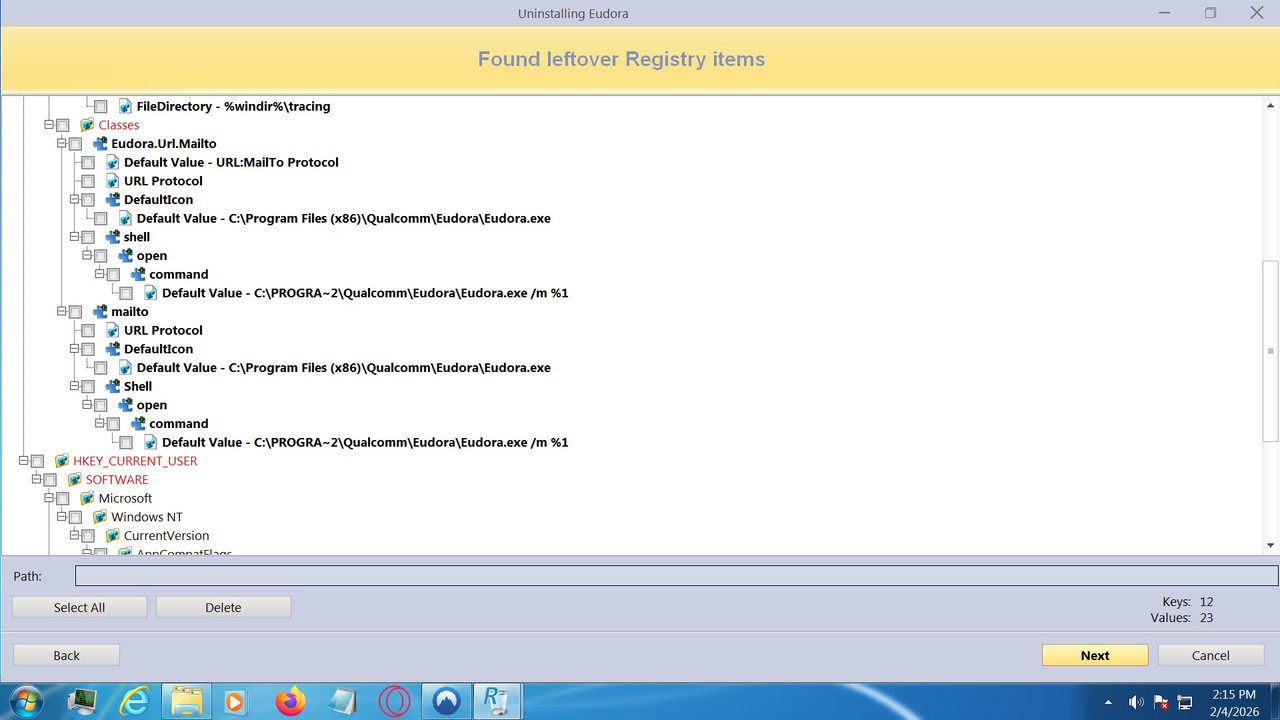Open Internet Explorer from the taskbar

coord(134,702)
